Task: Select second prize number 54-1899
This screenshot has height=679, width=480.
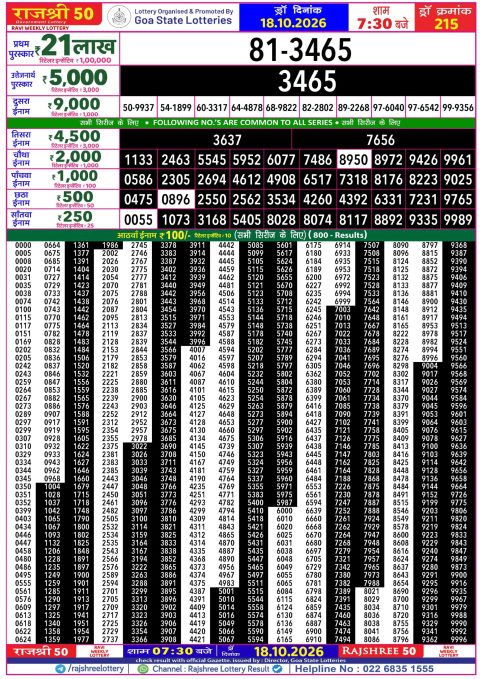Action: tap(175, 107)
